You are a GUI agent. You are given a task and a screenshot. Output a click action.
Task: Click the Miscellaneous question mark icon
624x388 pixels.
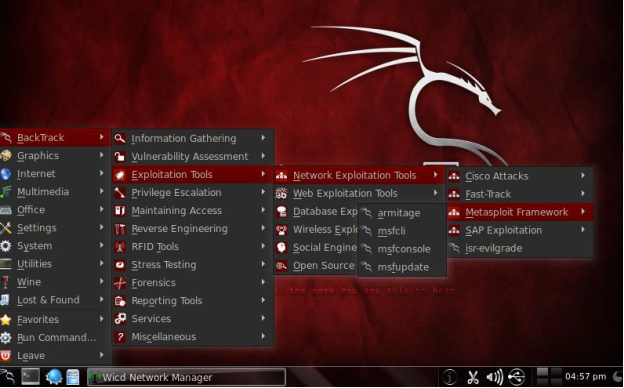[120, 337]
